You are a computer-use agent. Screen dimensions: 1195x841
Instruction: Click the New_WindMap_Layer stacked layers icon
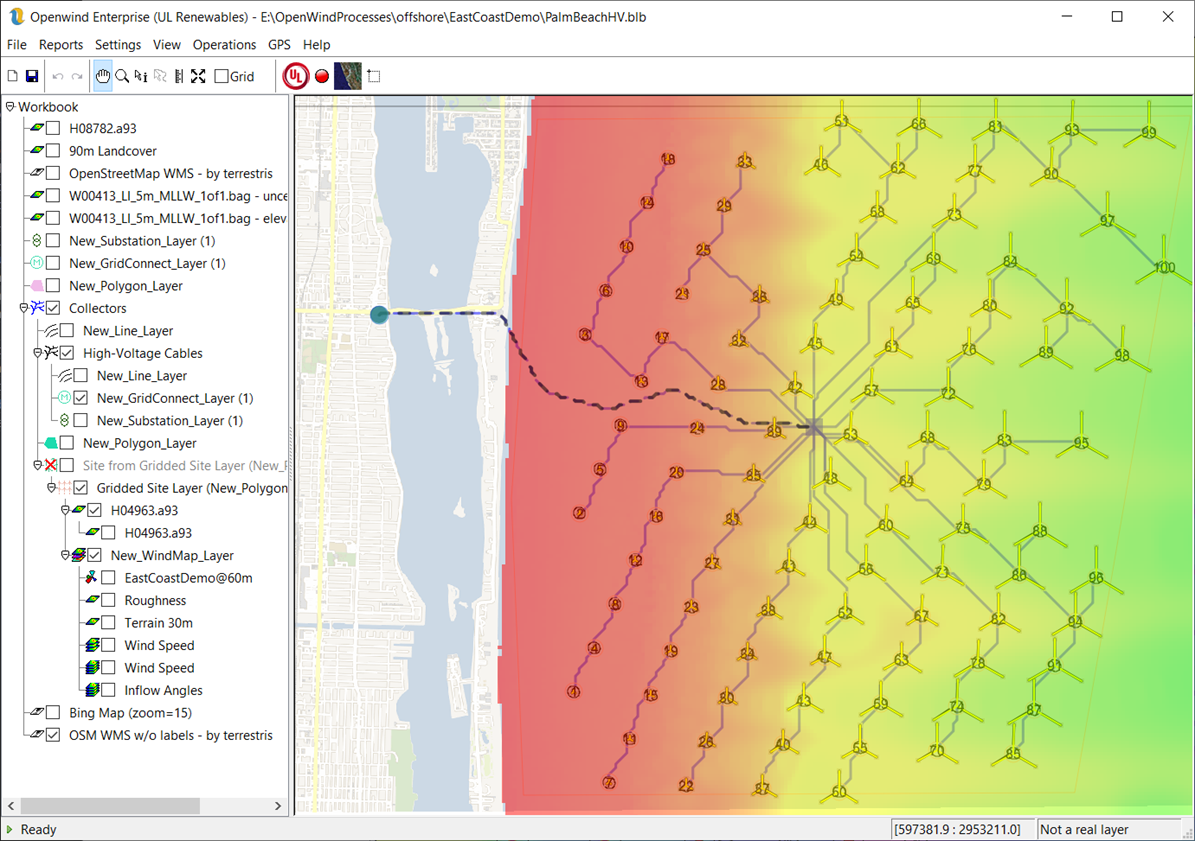tap(78, 555)
